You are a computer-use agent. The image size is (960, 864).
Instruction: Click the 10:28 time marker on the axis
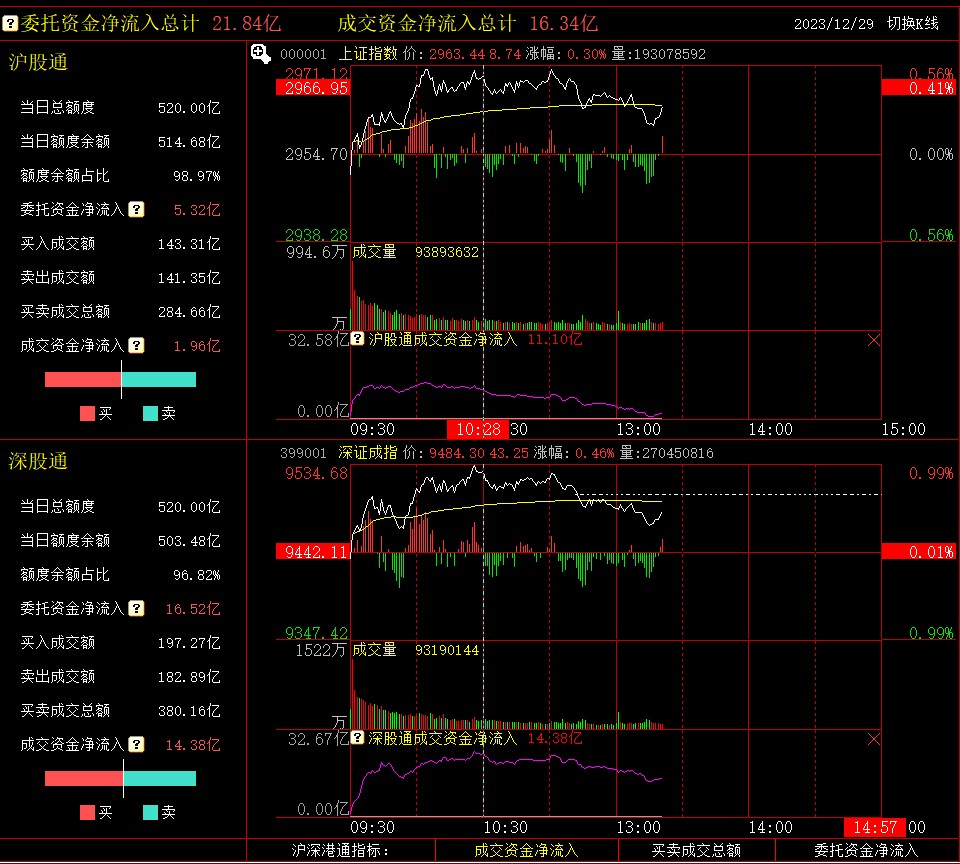[477, 429]
